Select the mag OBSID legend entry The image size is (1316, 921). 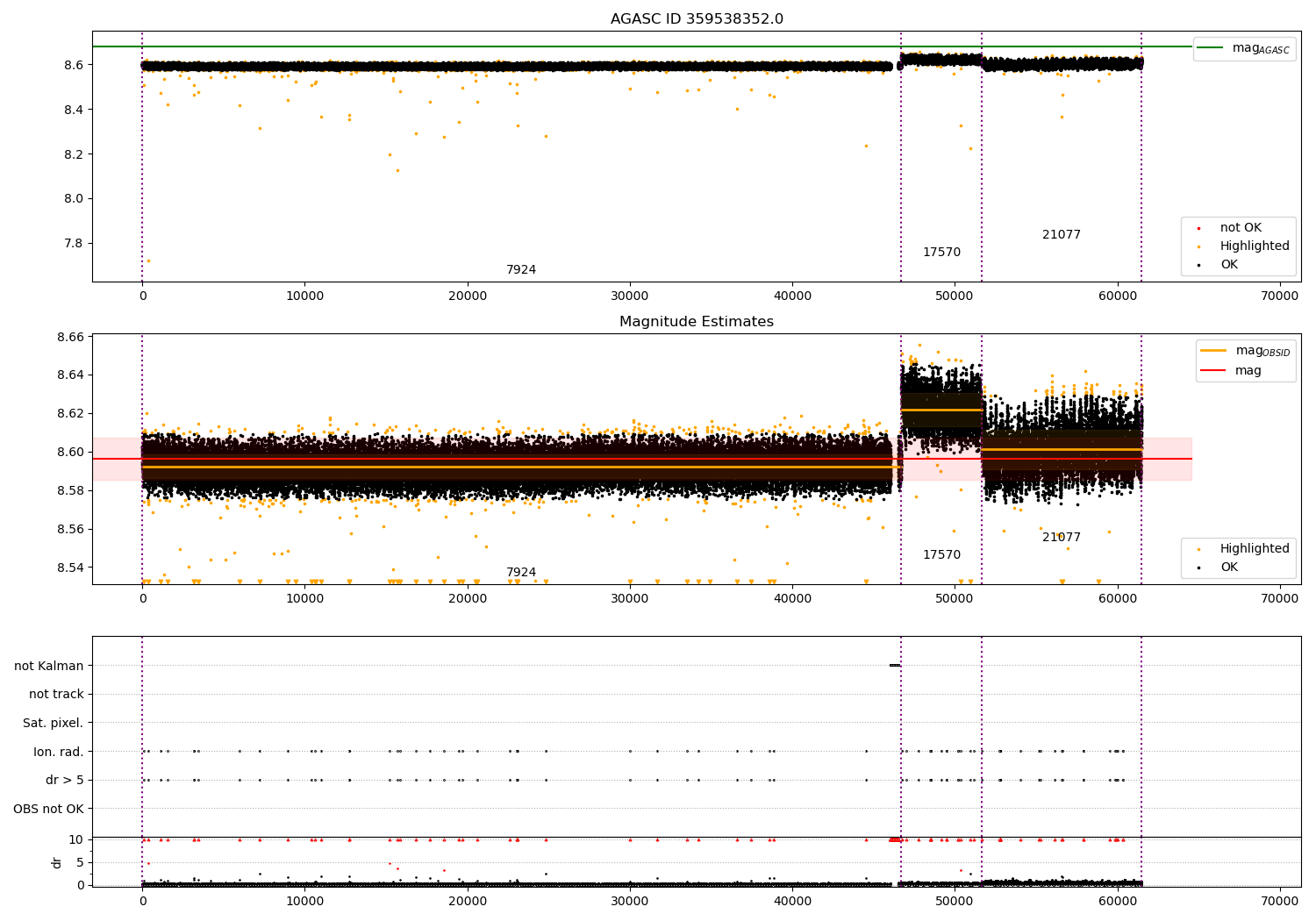point(1246,351)
